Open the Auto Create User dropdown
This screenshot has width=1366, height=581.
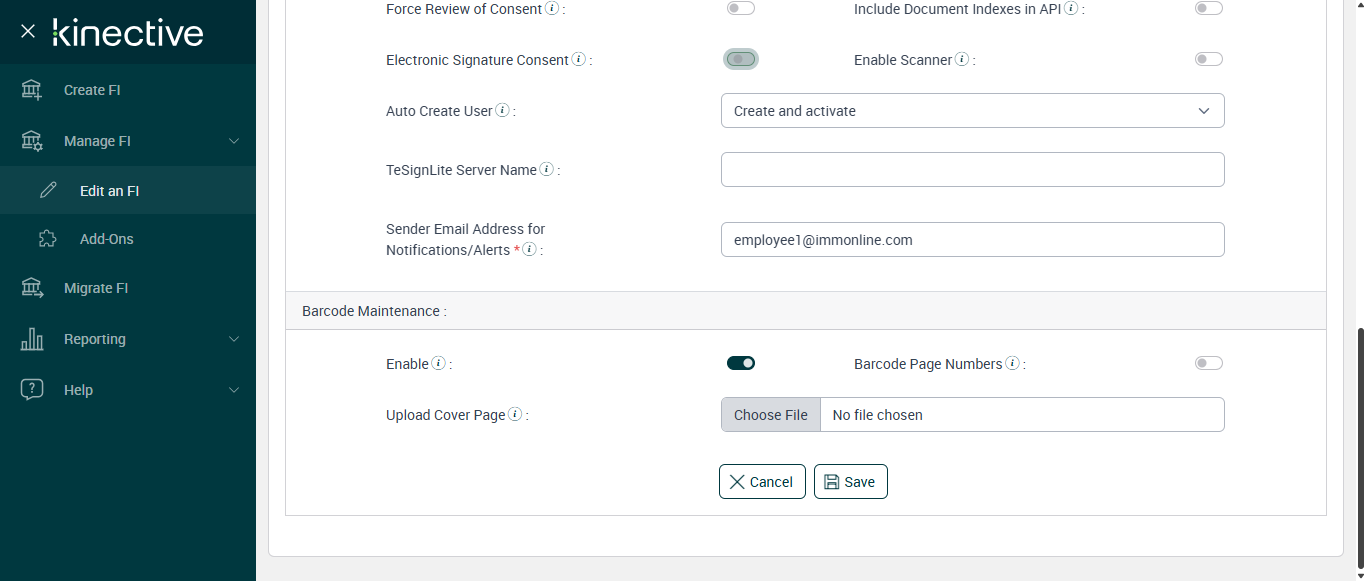tap(972, 111)
